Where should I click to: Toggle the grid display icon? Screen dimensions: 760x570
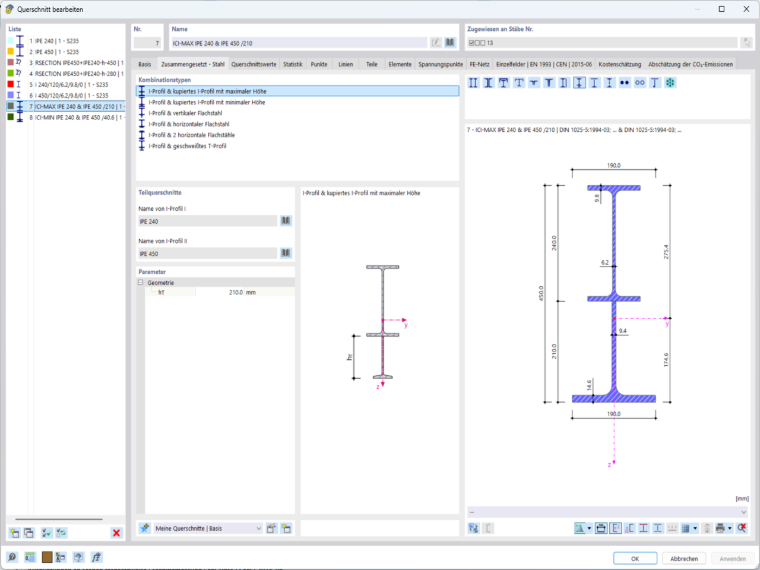(686, 528)
